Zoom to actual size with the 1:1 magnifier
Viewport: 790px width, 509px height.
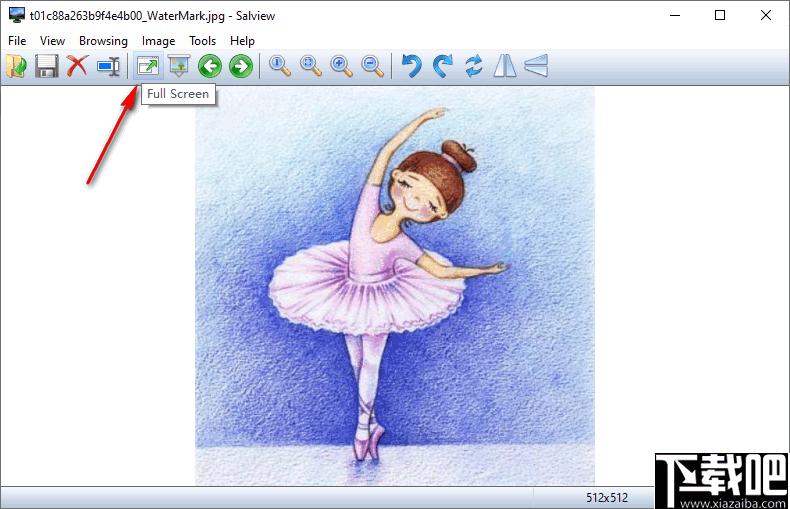point(280,66)
